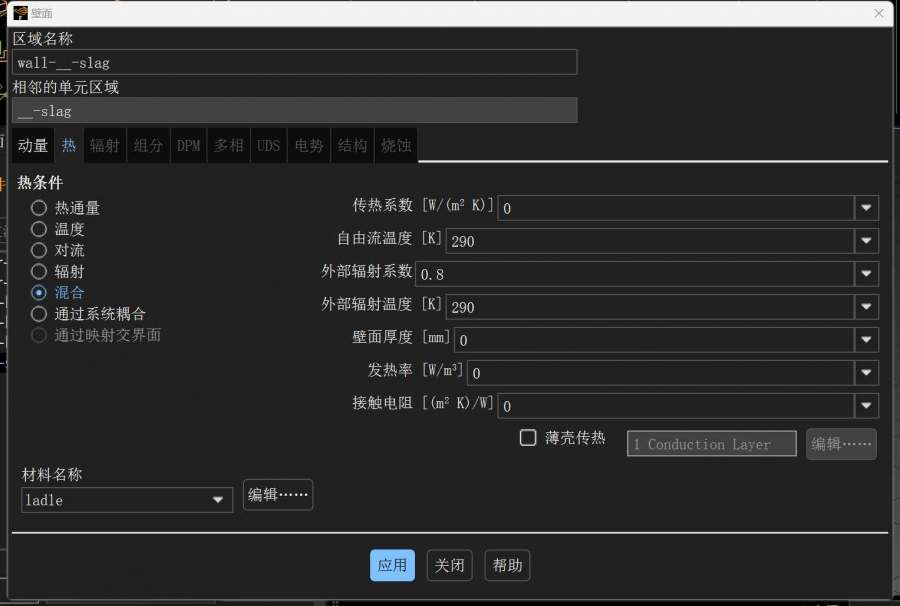
Task: Select the 热通量 radio button
Action: (x=39, y=208)
